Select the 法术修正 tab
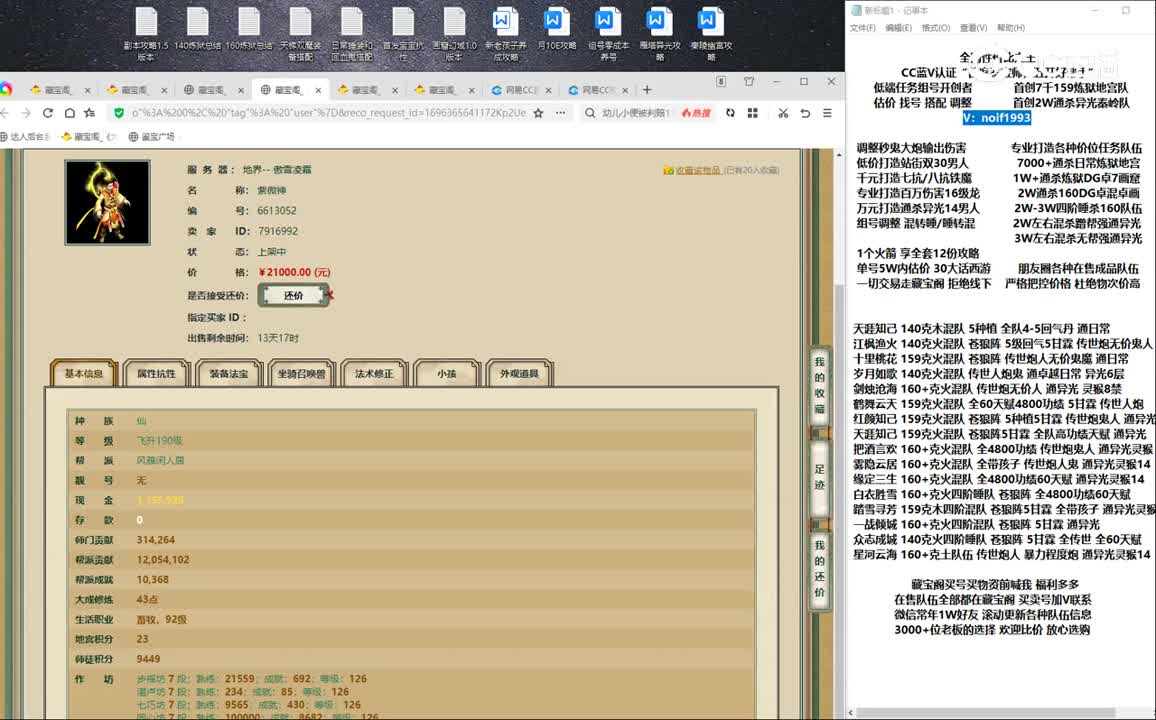Screen dimensions: 1156x720 (375, 374)
